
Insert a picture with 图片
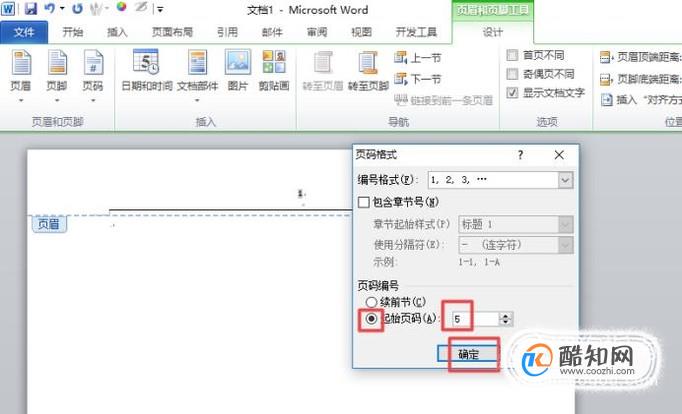point(237,70)
